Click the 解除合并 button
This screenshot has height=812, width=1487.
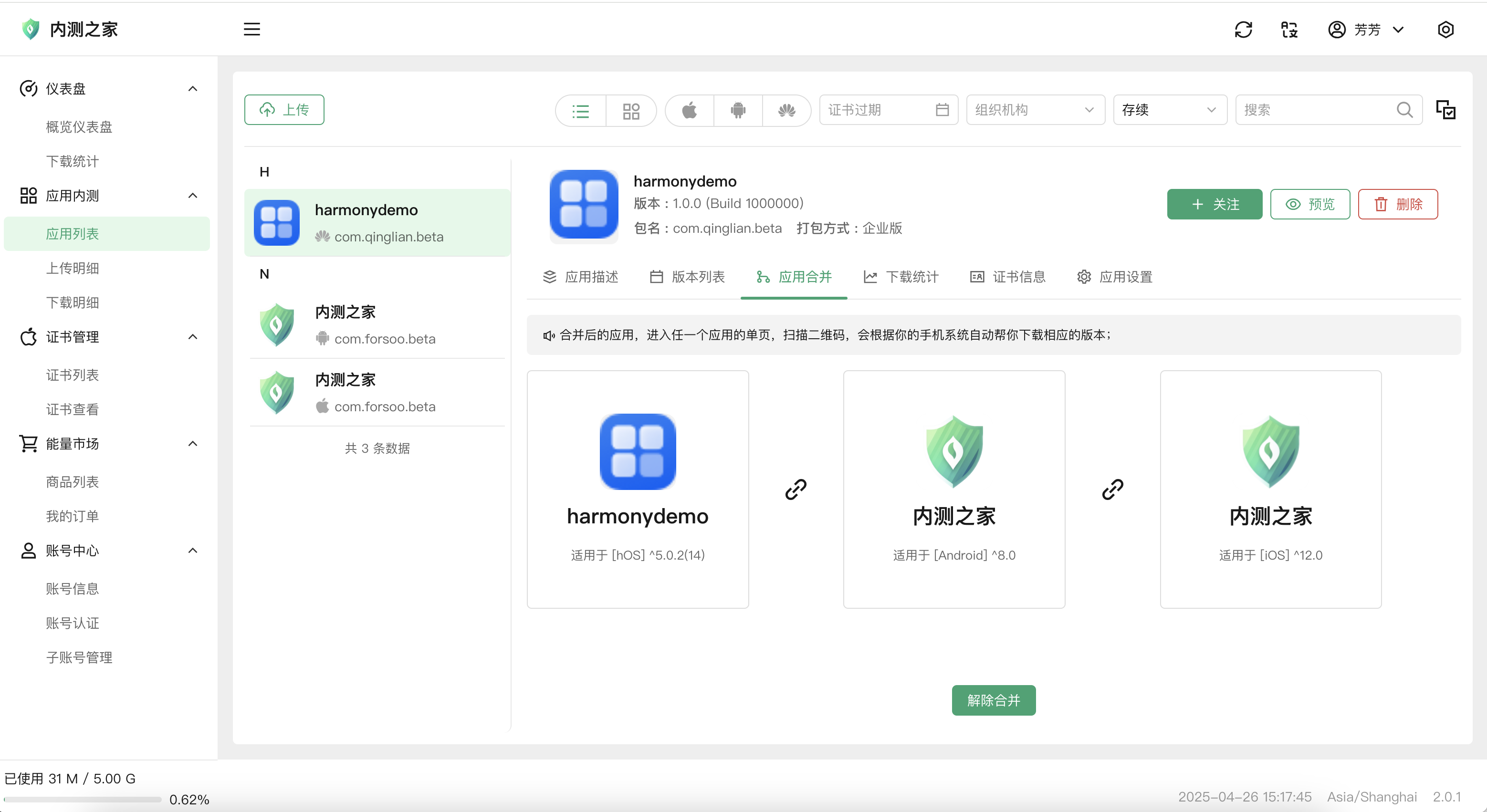pos(993,700)
